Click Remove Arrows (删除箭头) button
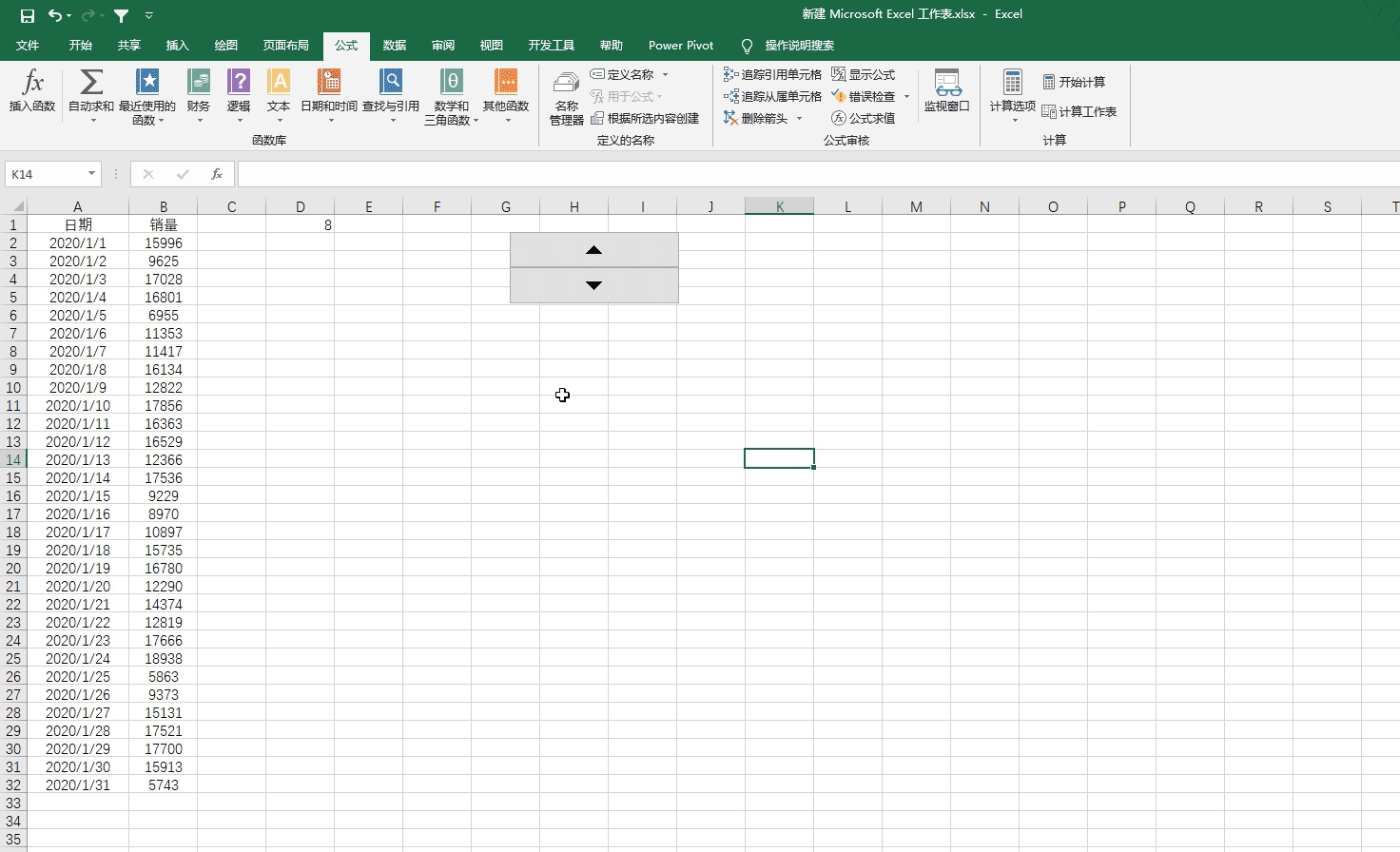The width and height of the screenshot is (1400, 852). pyautogui.click(x=756, y=118)
